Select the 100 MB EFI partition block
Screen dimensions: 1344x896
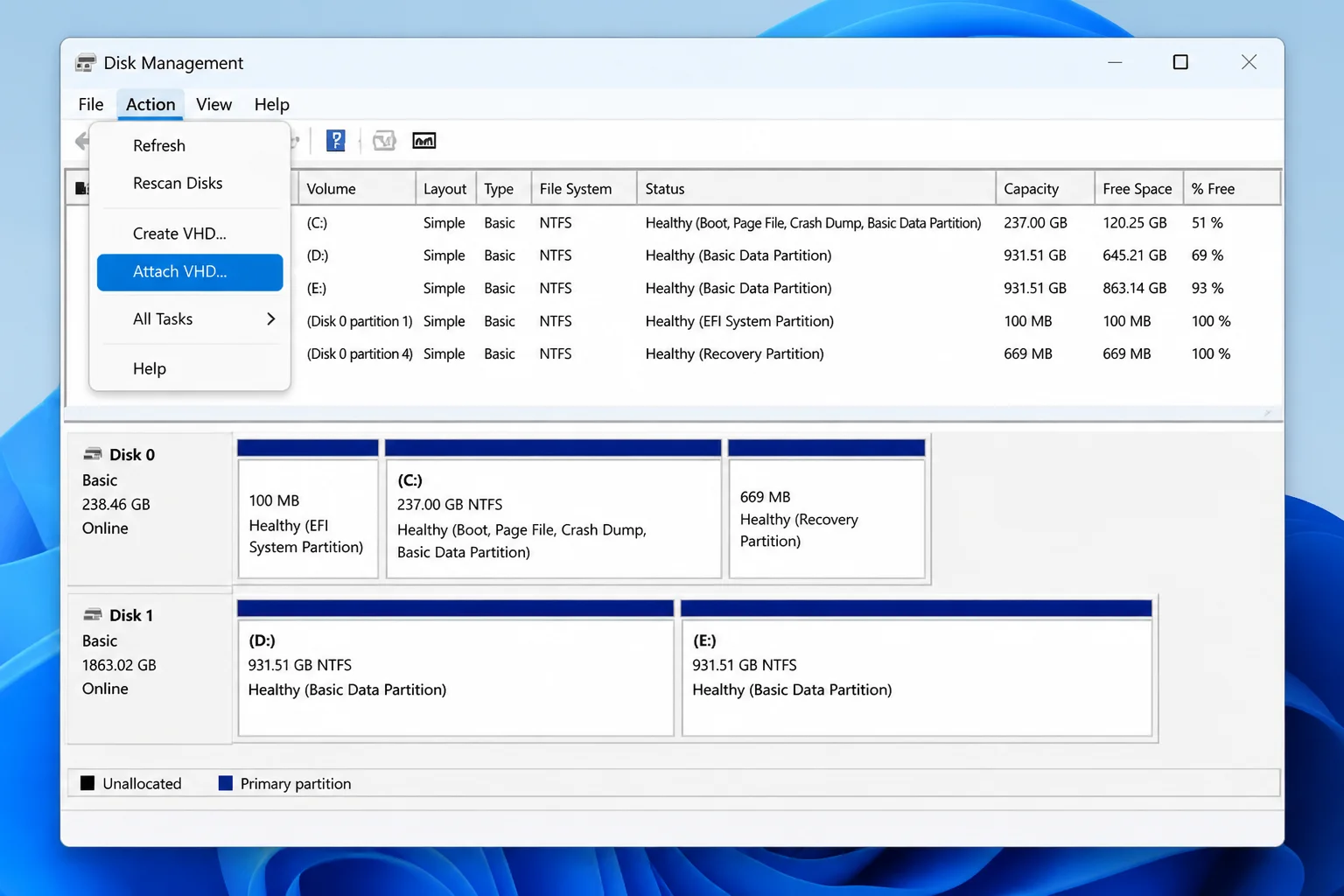[x=308, y=509]
